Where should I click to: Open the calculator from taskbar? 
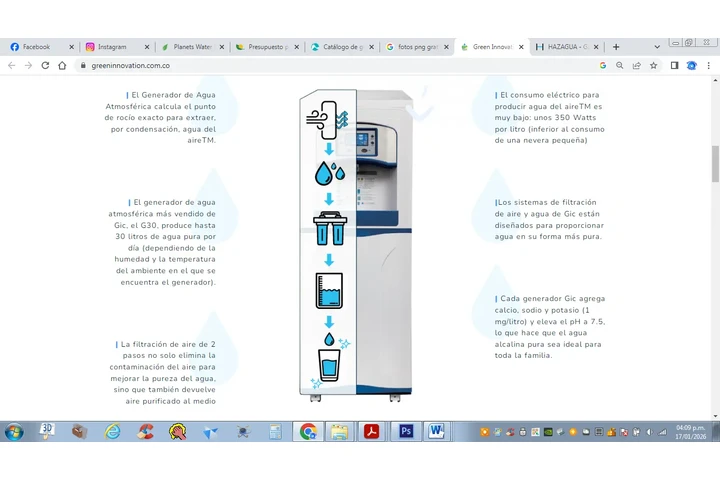[x=276, y=432]
